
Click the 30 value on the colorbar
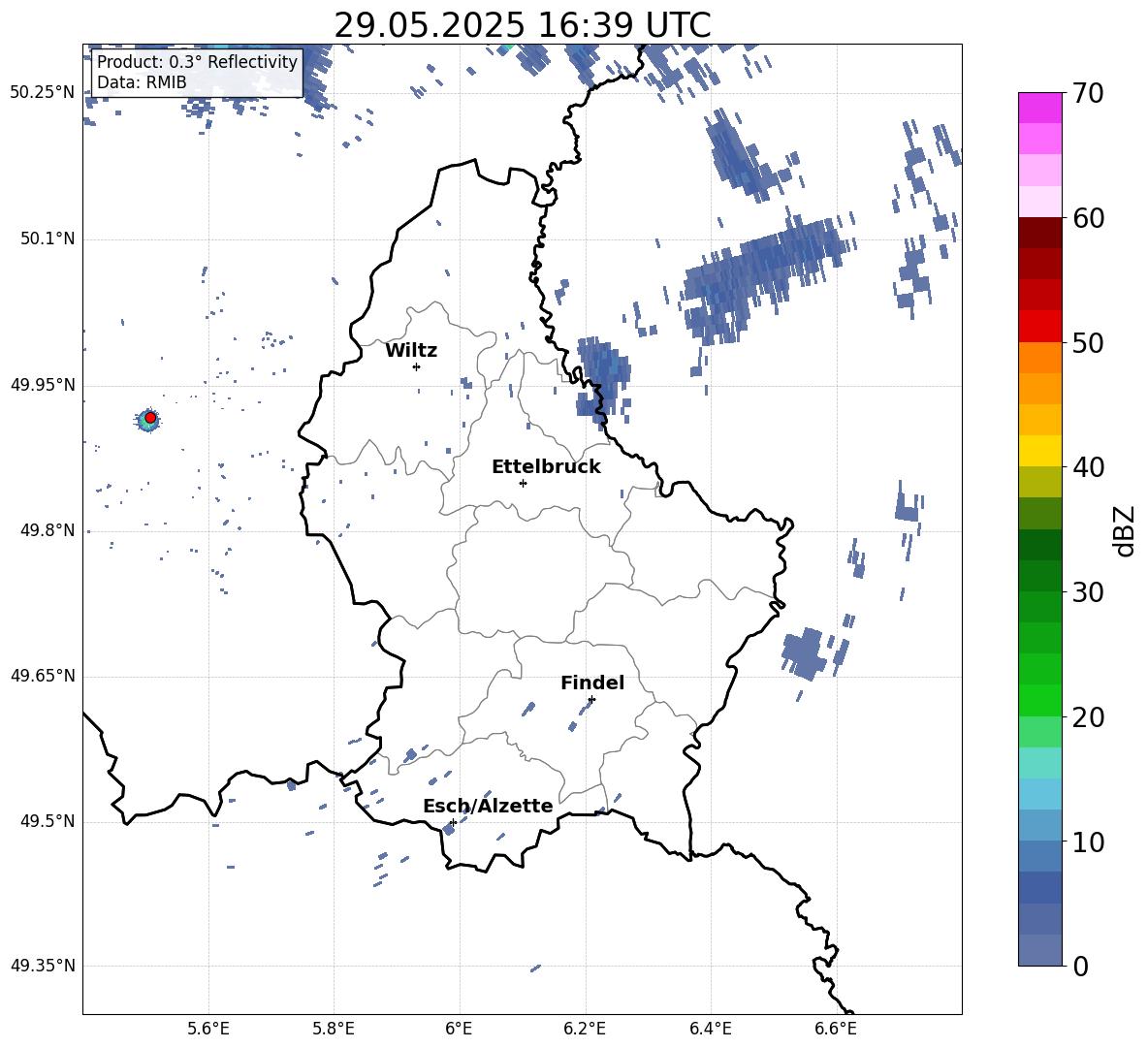[x=1088, y=592]
